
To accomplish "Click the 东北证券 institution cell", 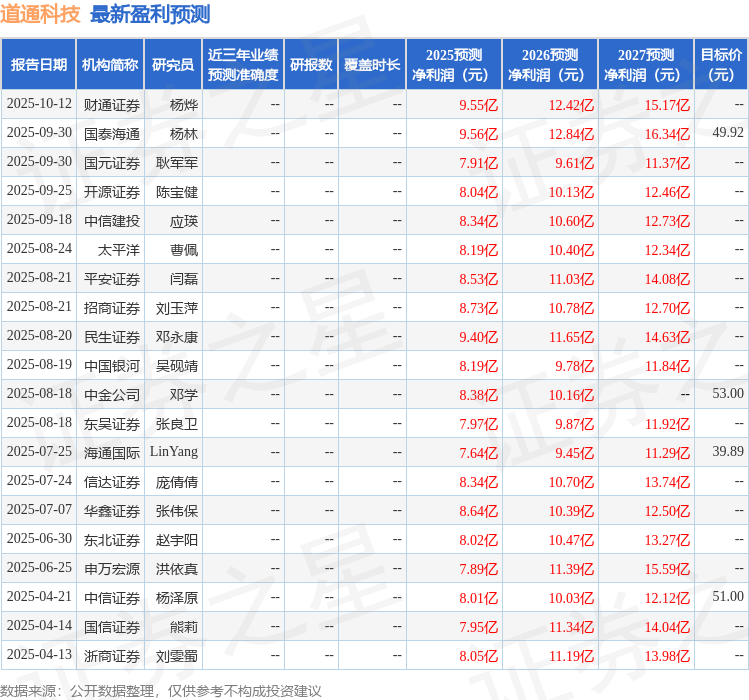I will 112,540.
